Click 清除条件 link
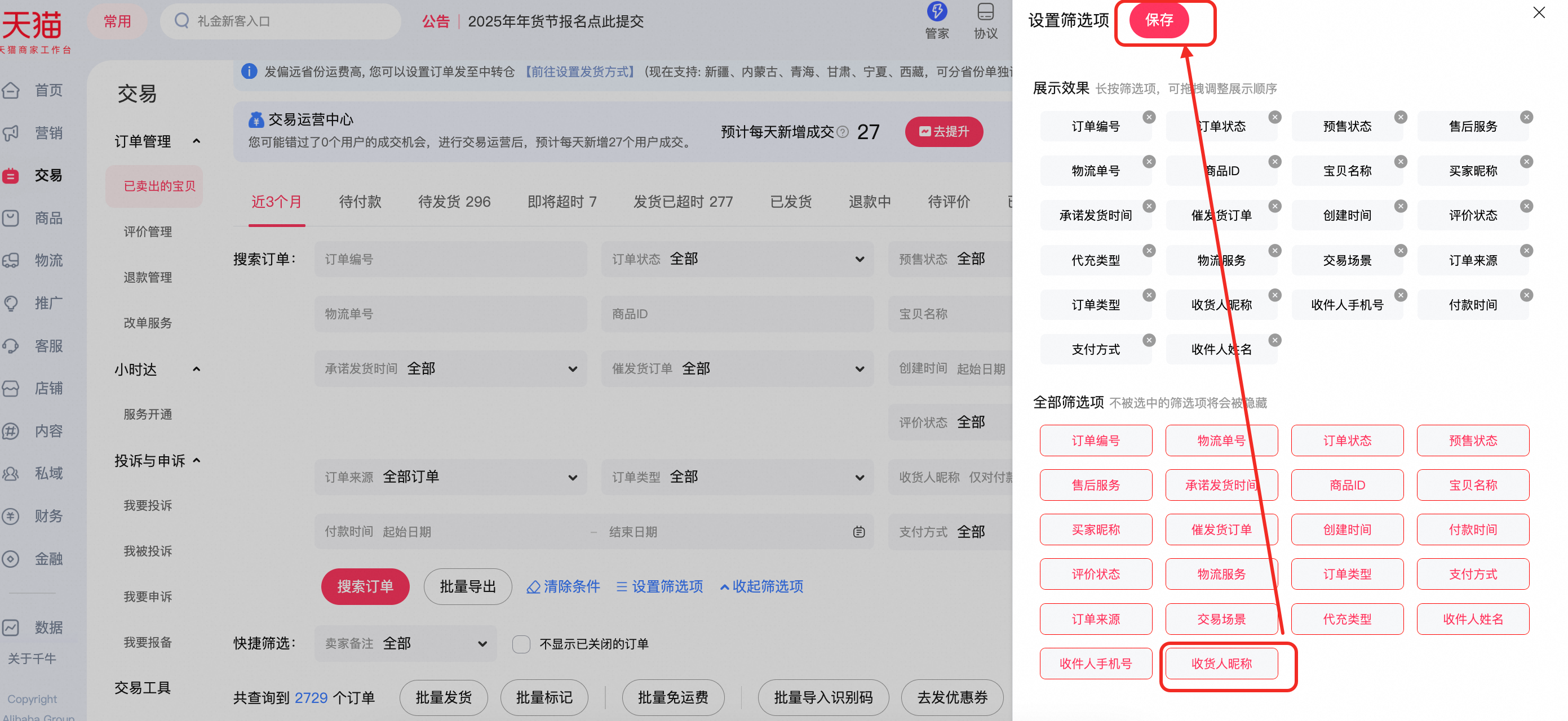The height and width of the screenshot is (721, 1568). point(563,586)
